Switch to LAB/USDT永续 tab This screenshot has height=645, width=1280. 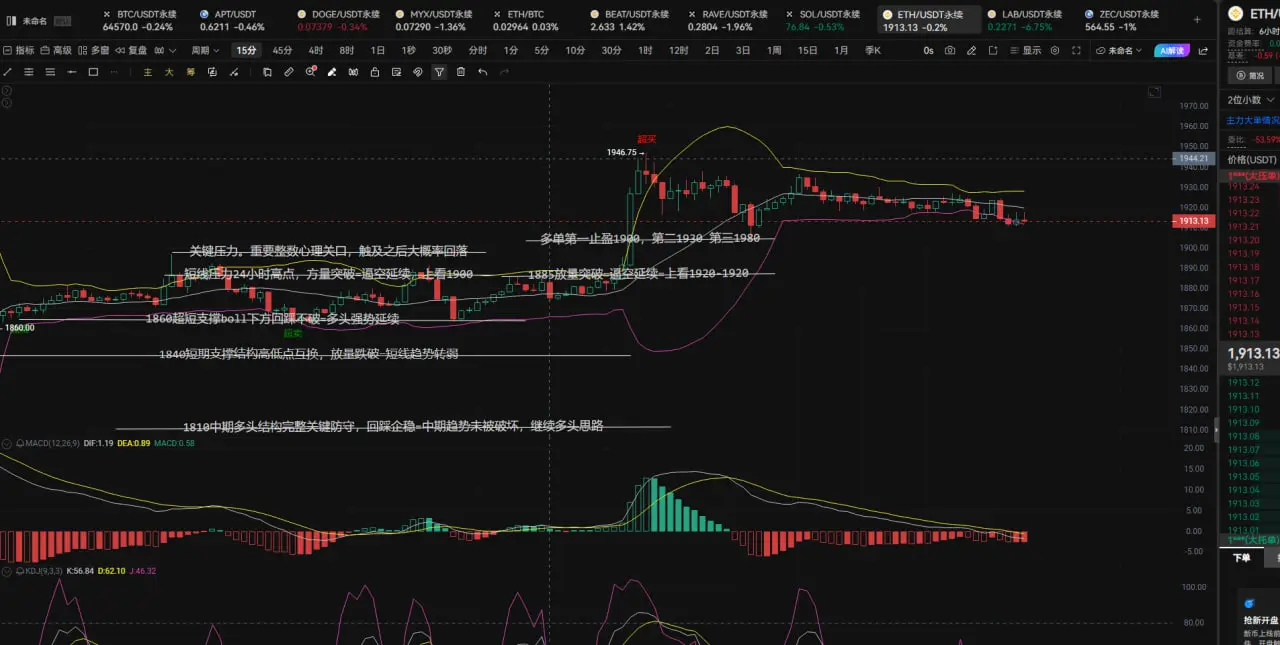coord(1024,20)
